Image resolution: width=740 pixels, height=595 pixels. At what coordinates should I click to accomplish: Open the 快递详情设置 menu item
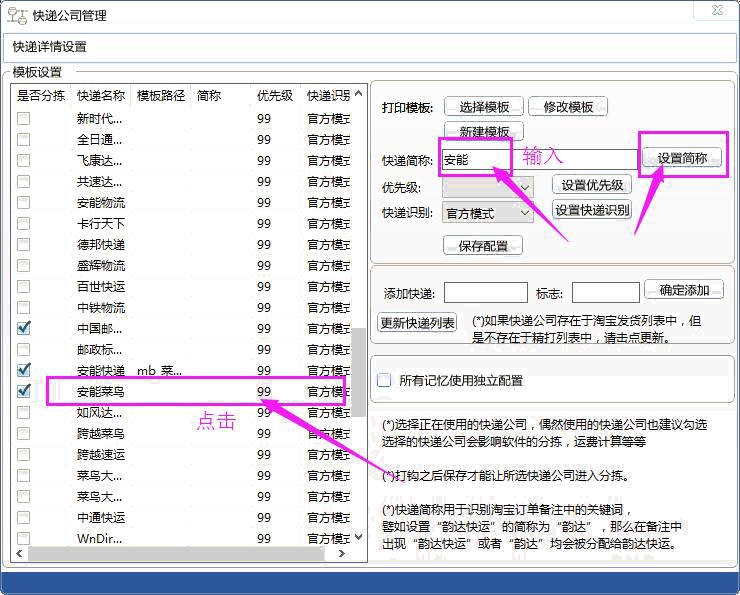pos(50,47)
